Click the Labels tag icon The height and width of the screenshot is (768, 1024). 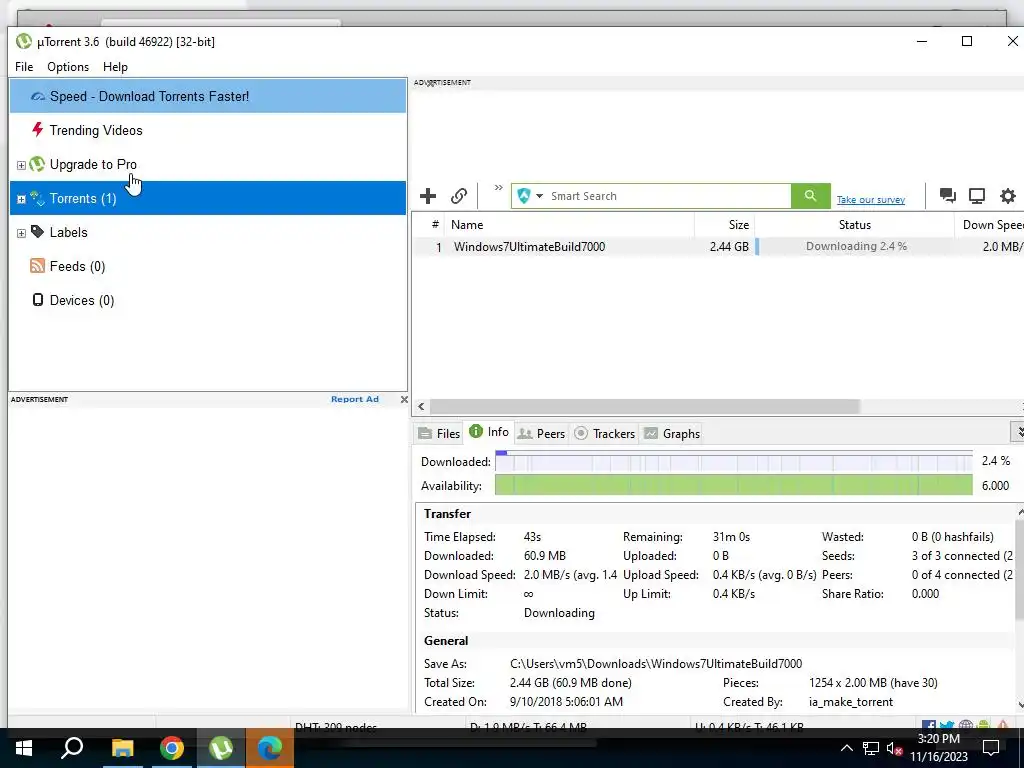pyautogui.click(x=37, y=231)
